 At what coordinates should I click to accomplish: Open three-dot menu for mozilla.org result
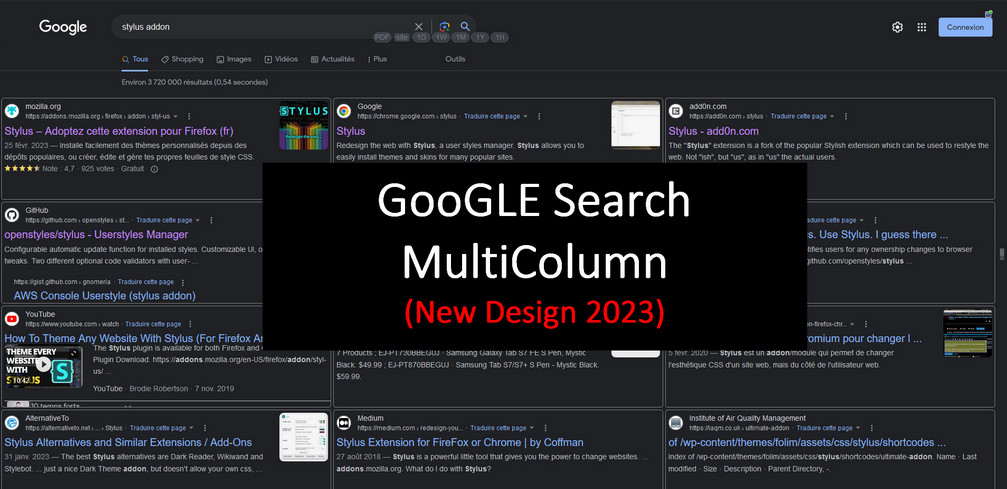coord(189,116)
